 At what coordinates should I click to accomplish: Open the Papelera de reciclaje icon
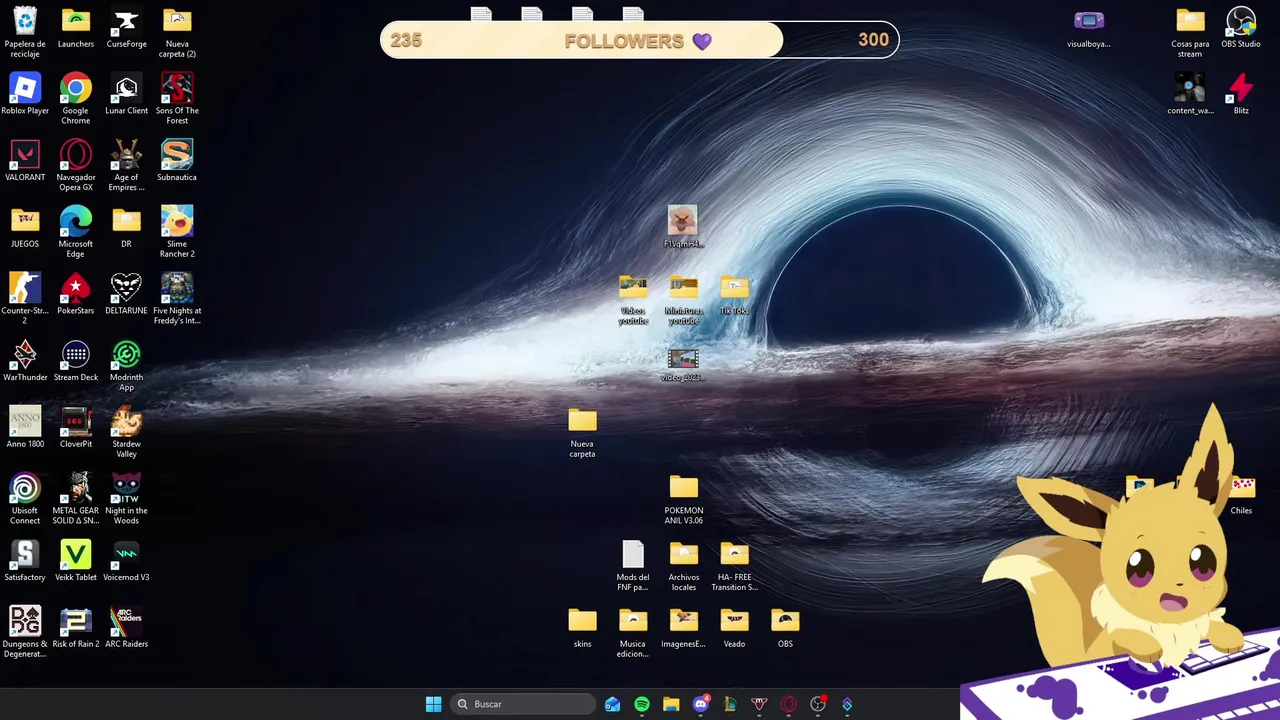tap(25, 21)
